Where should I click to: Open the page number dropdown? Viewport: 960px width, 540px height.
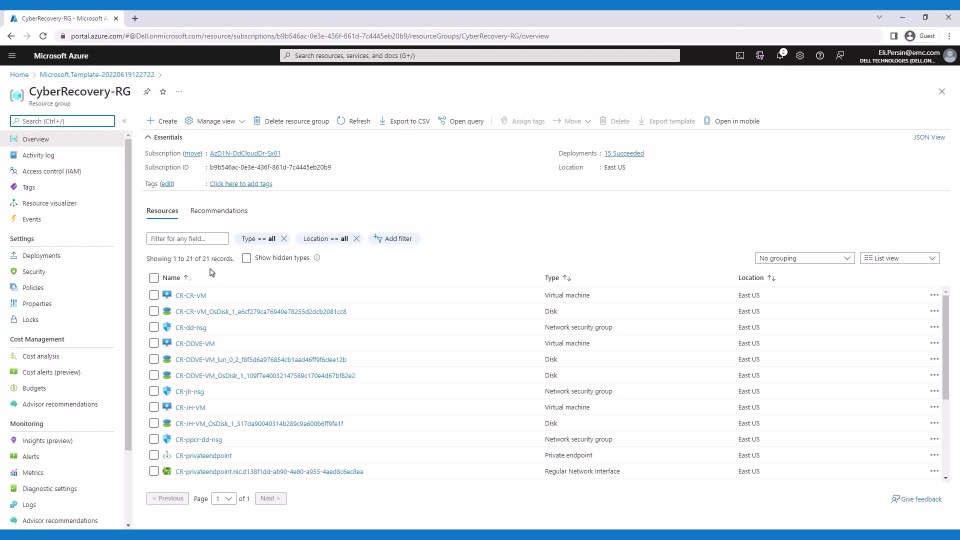[223, 498]
